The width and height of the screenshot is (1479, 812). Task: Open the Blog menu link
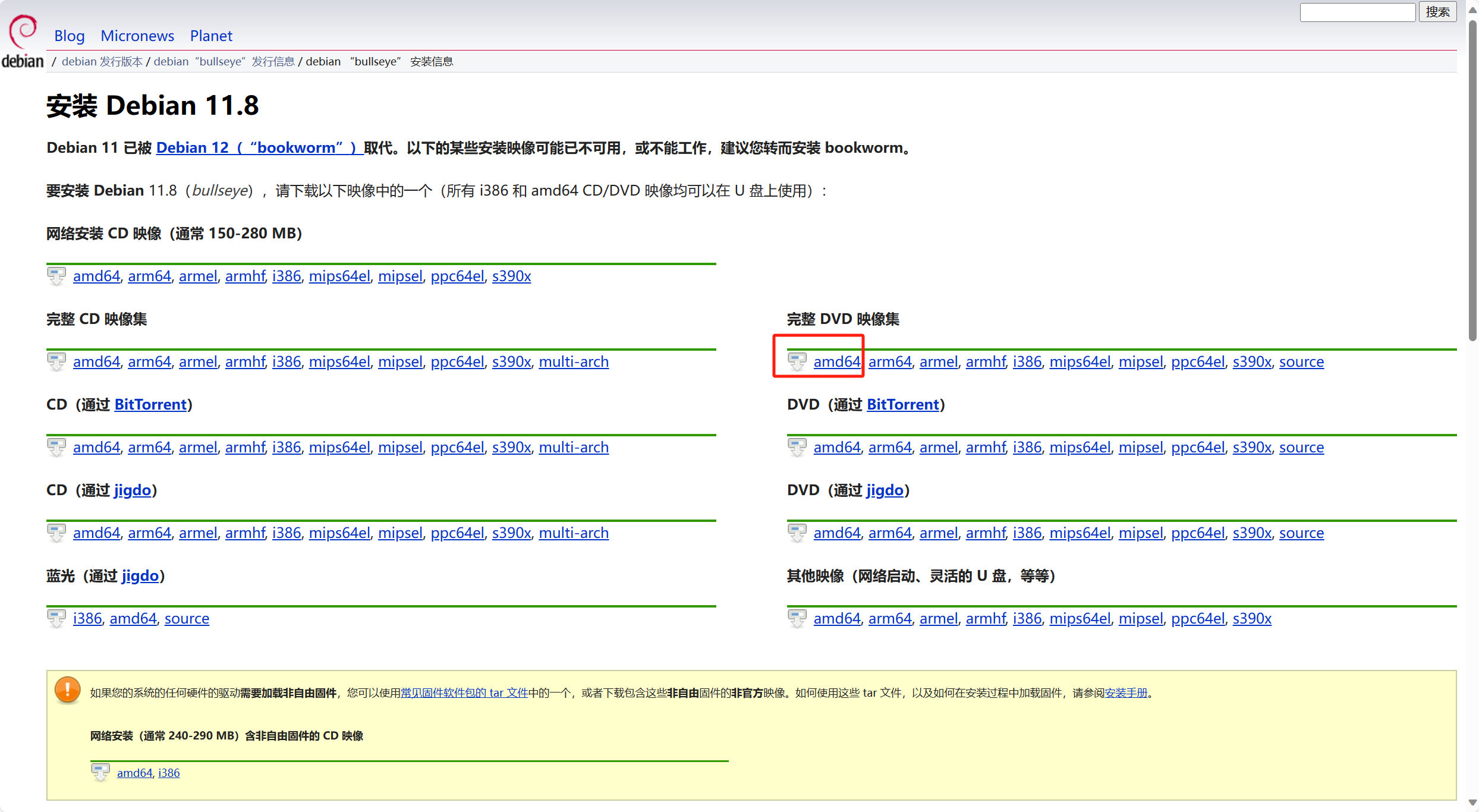click(70, 36)
